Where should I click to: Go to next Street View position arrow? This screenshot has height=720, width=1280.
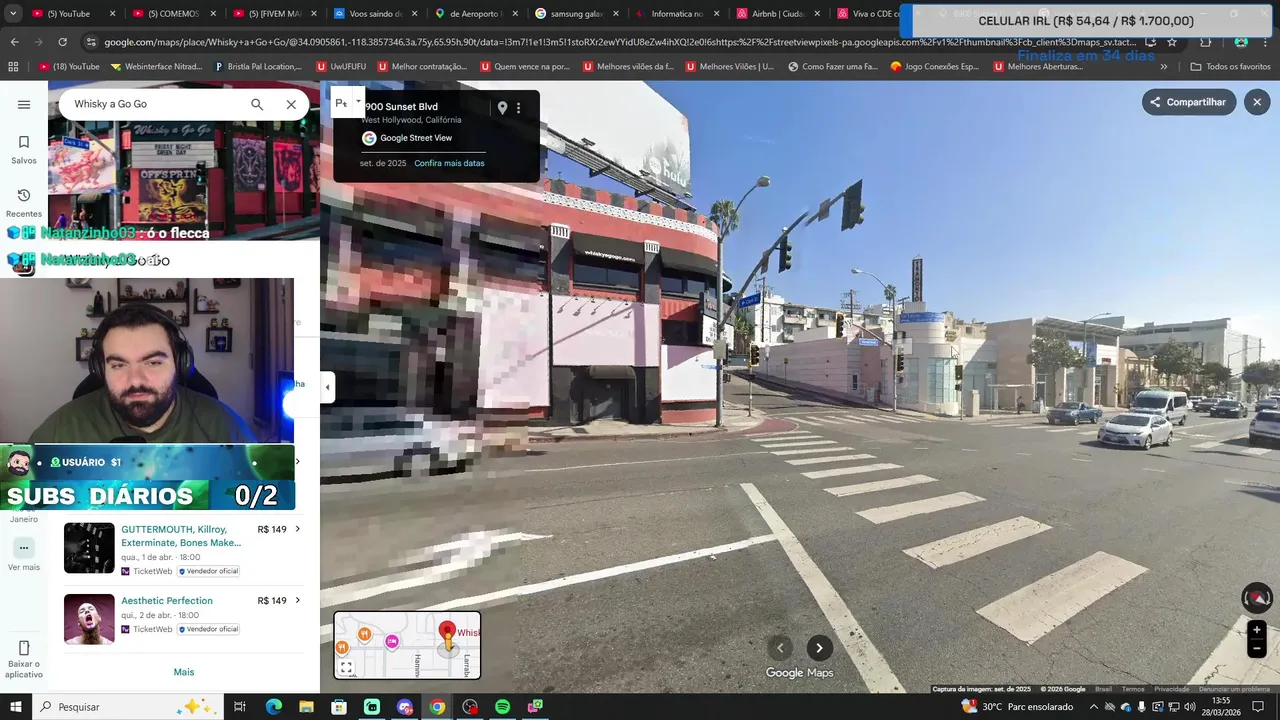[x=819, y=648]
